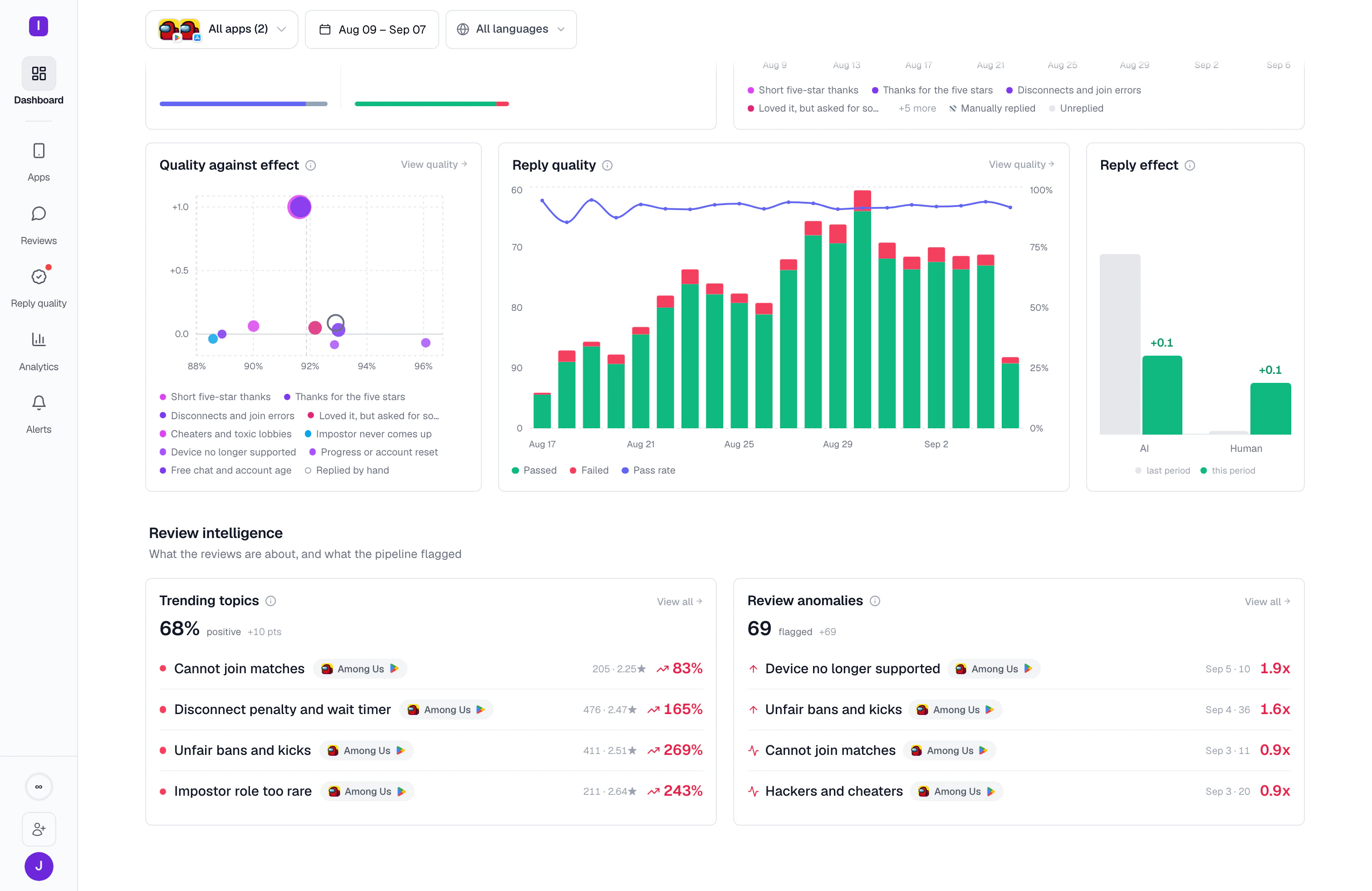Click the 69 flagged count
Viewport: 1372px width, 891px height.
pyautogui.click(x=759, y=628)
